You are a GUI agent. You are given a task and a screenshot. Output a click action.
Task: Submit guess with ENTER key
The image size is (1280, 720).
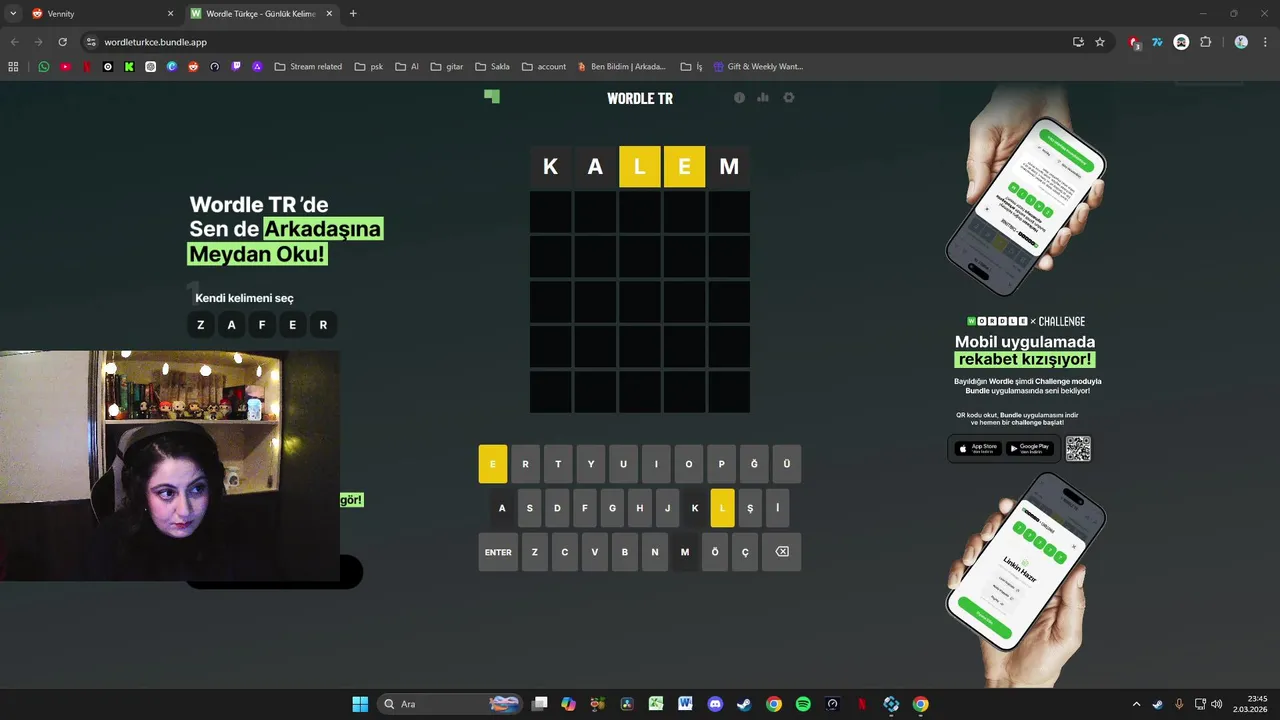pyautogui.click(x=498, y=552)
